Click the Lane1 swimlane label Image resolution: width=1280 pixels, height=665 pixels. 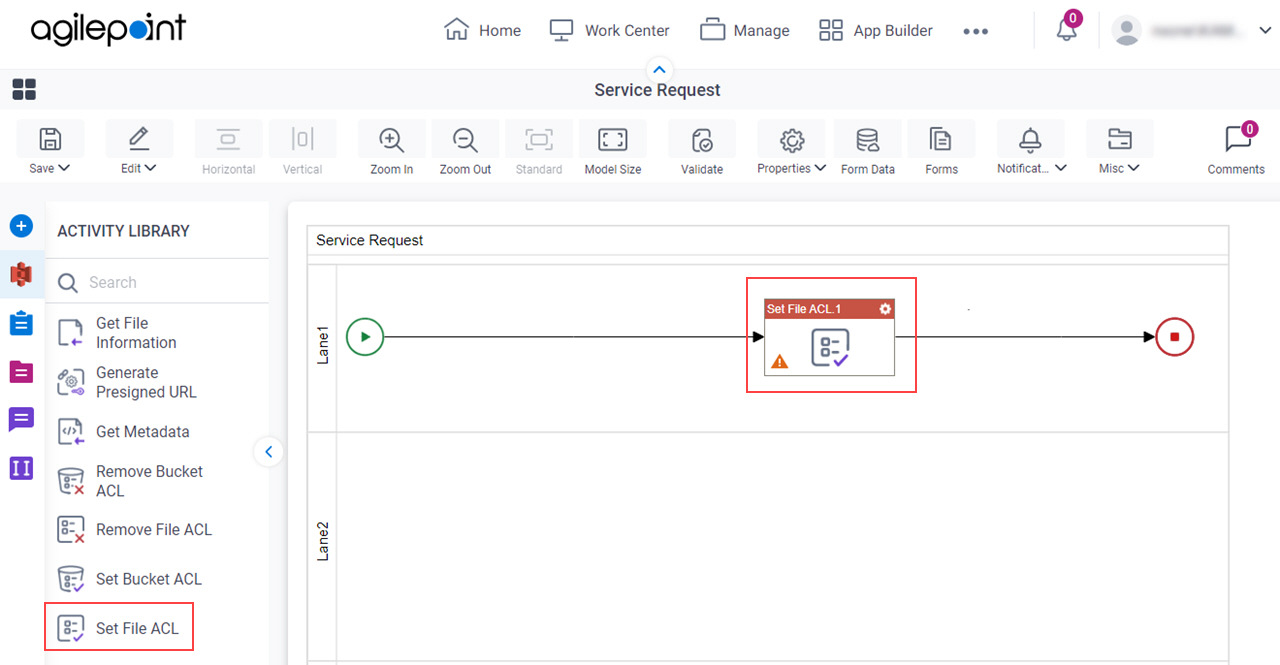click(323, 345)
